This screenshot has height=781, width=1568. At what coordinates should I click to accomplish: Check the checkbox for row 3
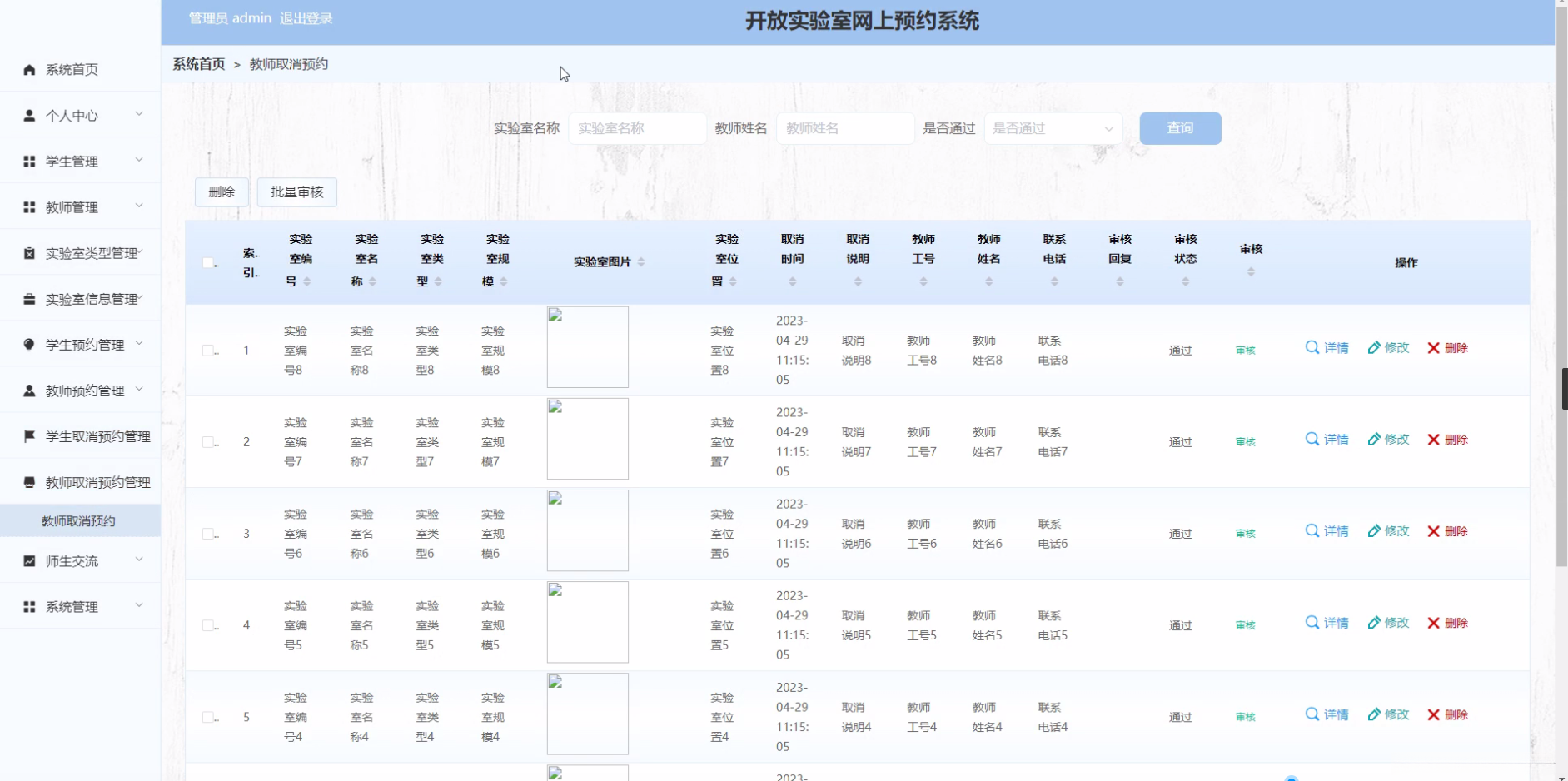coord(208,534)
